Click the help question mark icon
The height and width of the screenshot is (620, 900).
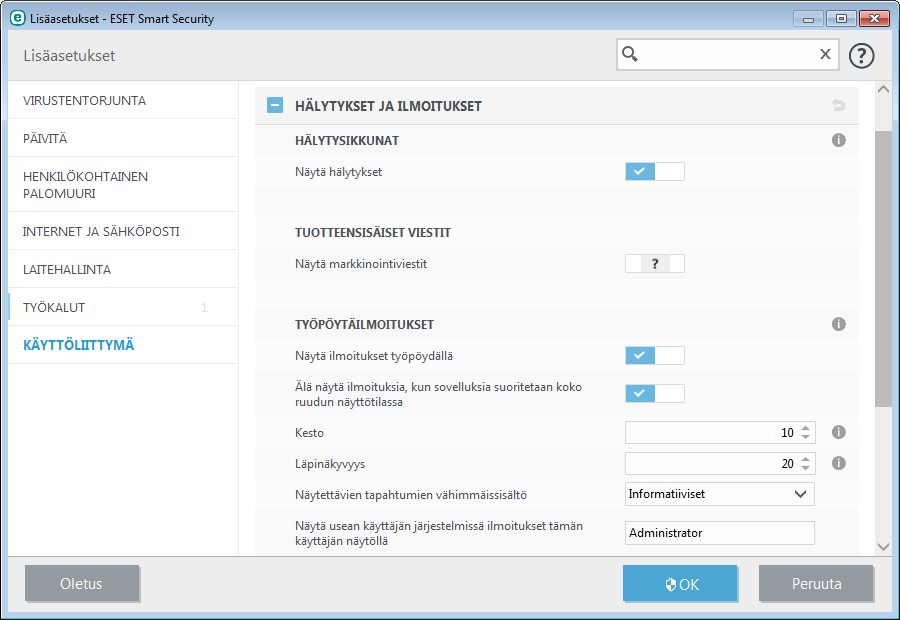click(x=861, y=56)
